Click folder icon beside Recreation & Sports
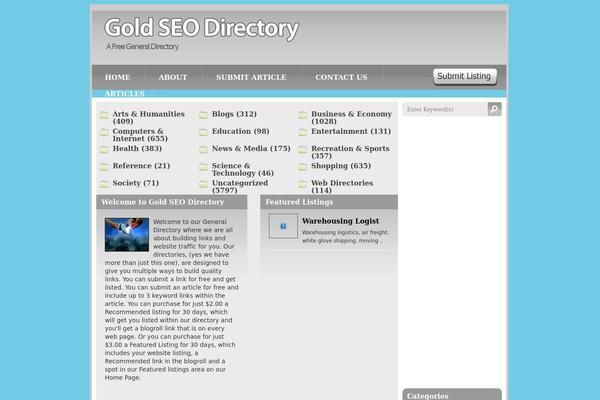The width and height of the screenshot is (600, 400). [x=303, y=149]
